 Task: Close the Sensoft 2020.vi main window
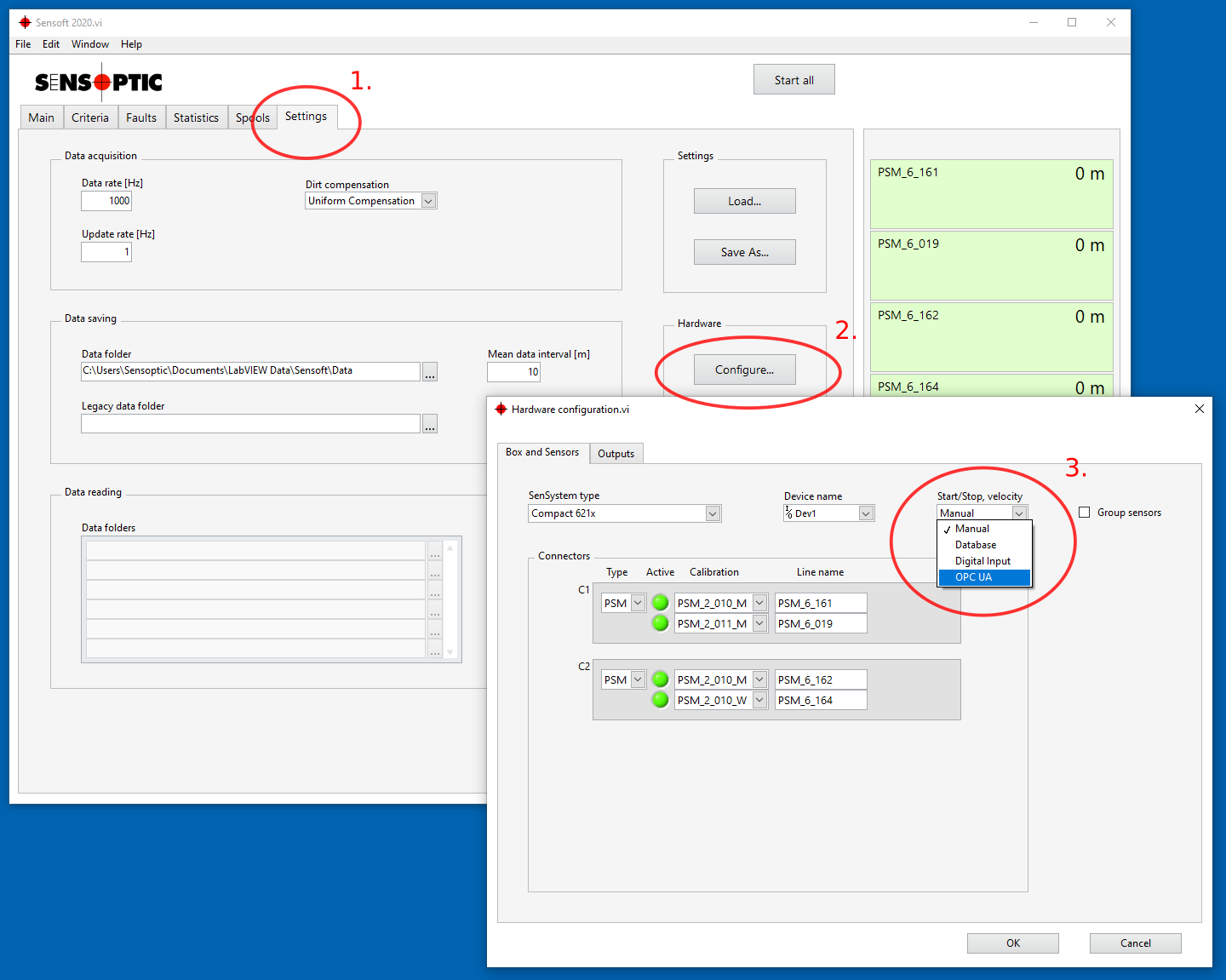point(1111,22)
